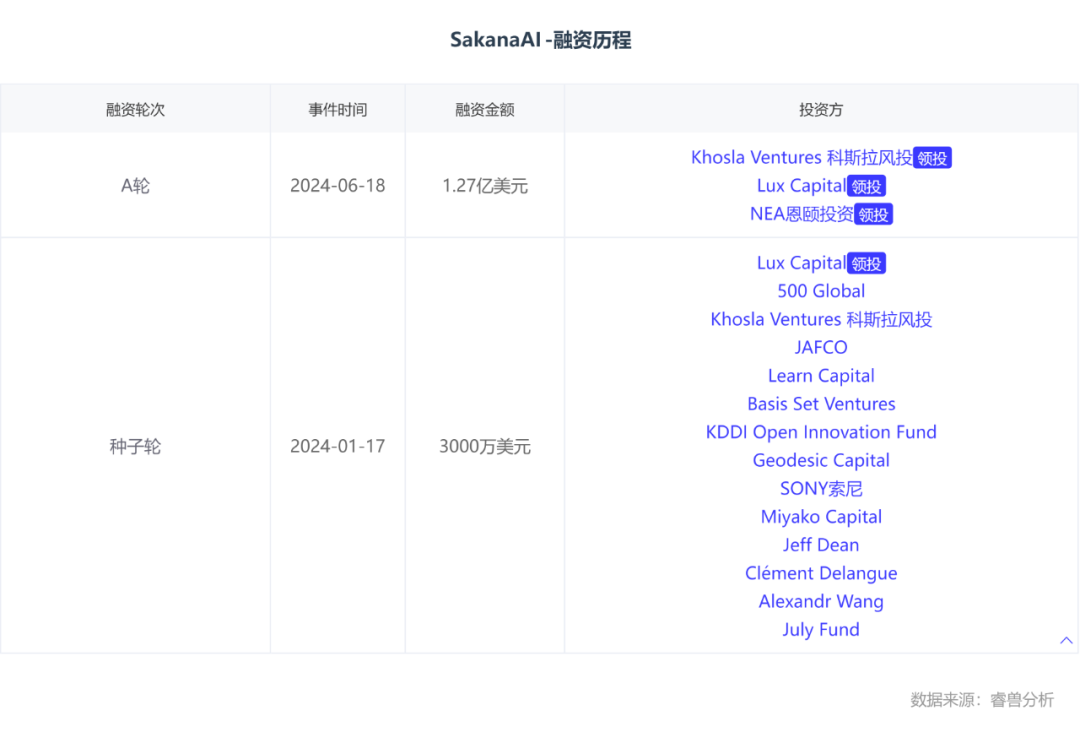
Task: Select the 融资轮次 column header
Action: click(x=135, y=109)
